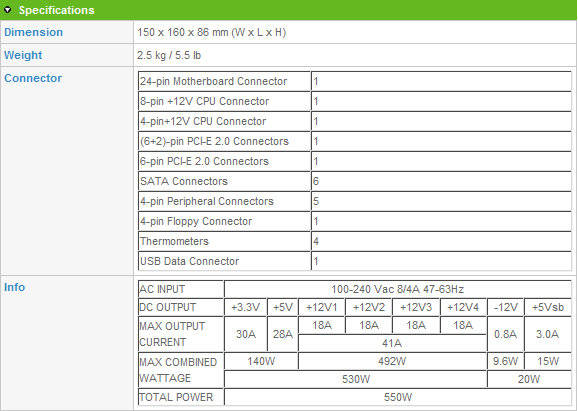The width and height of the screenshot is (578, 411).
Task: Click the TOTAL POWER label
Action: click(176, 397)
